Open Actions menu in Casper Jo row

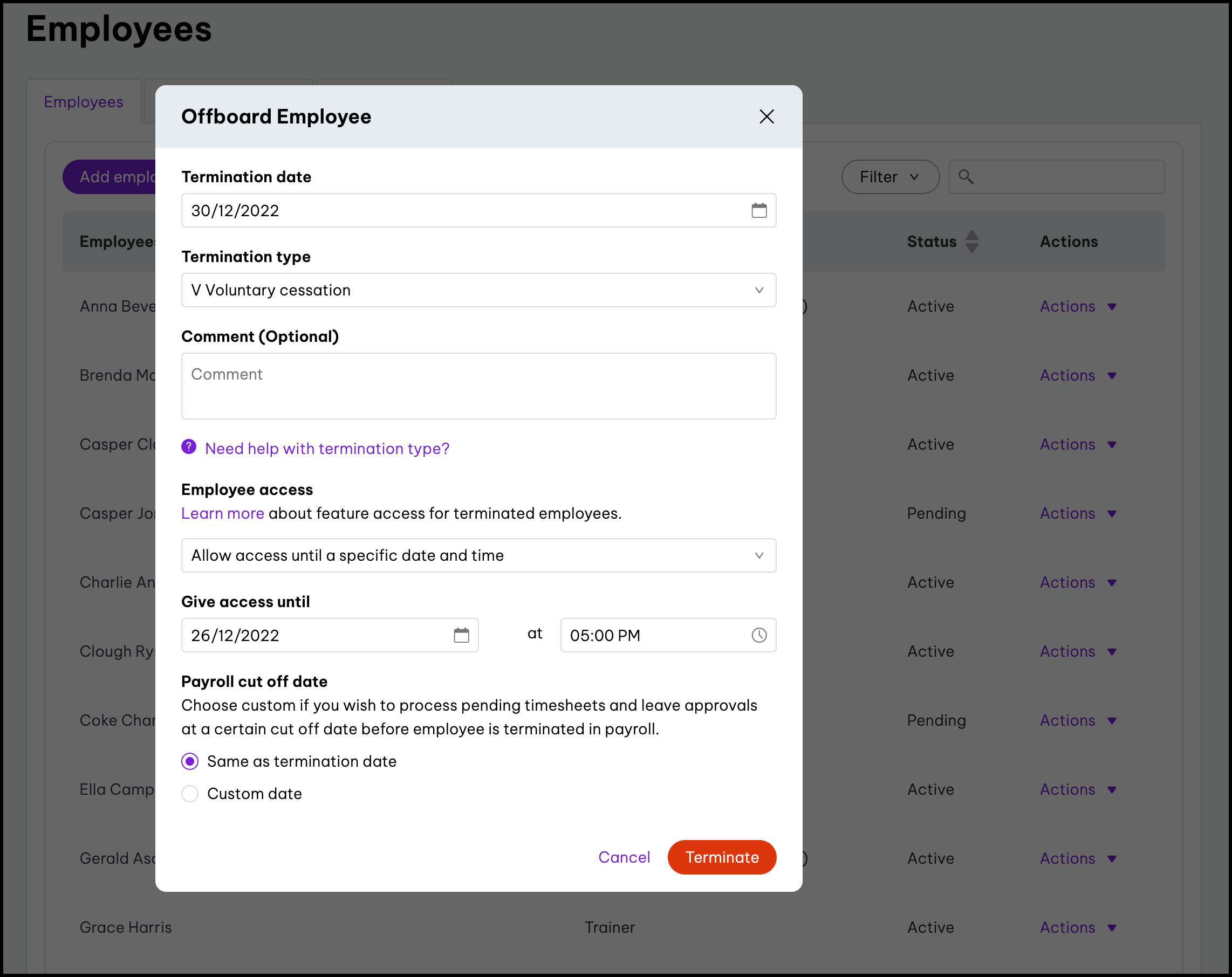pyautogui.click(x=1078, y=513)
